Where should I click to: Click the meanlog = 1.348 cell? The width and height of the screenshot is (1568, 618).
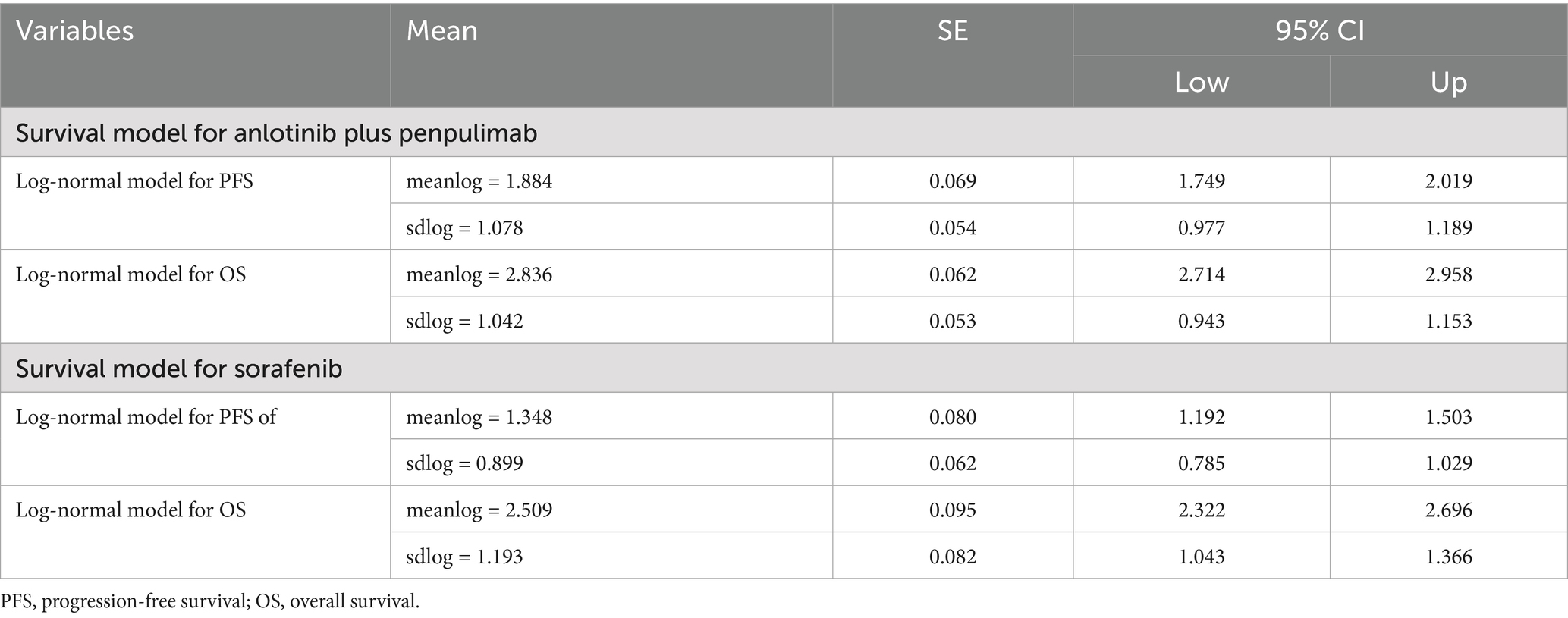click(x=479, y=417)
